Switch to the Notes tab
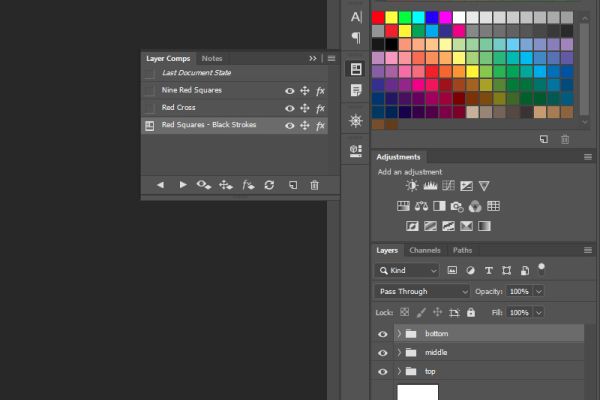The height and width of the screenshot is (400, 600). 212,59
